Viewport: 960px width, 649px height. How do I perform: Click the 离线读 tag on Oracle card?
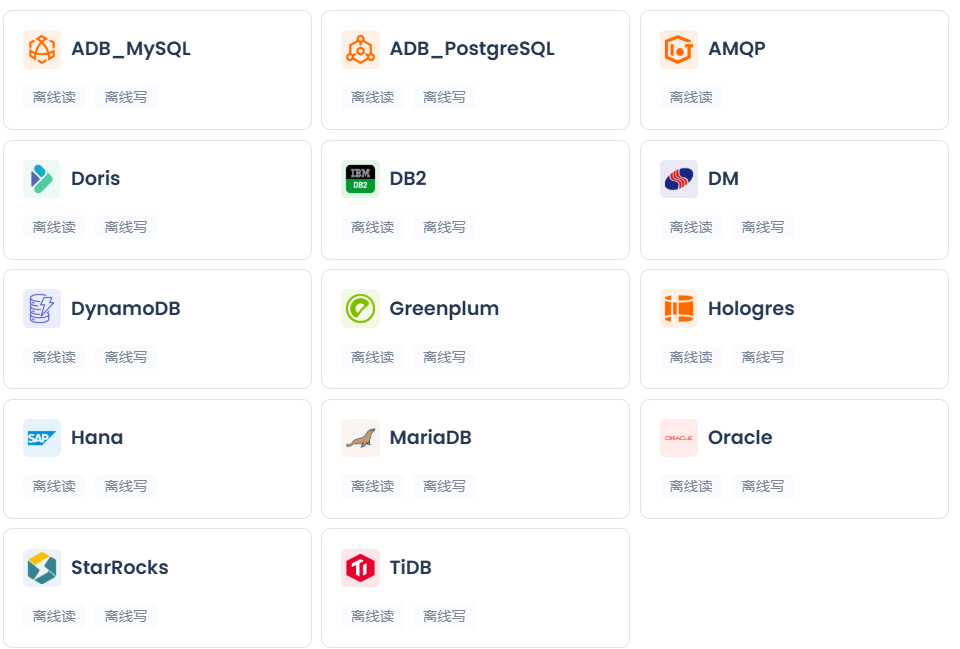(691, 486)
